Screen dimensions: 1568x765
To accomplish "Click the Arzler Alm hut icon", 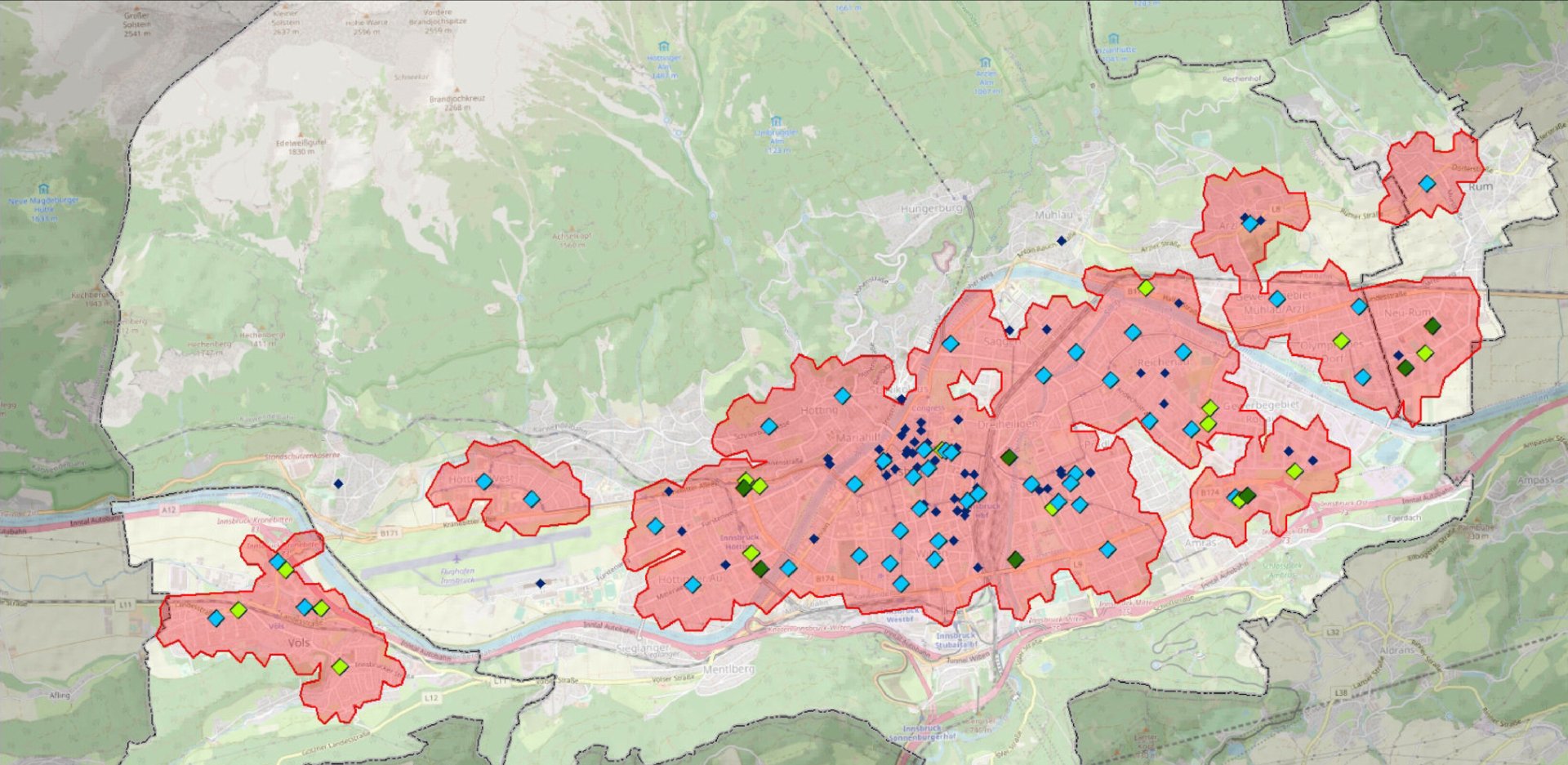I will pos(986,63).
